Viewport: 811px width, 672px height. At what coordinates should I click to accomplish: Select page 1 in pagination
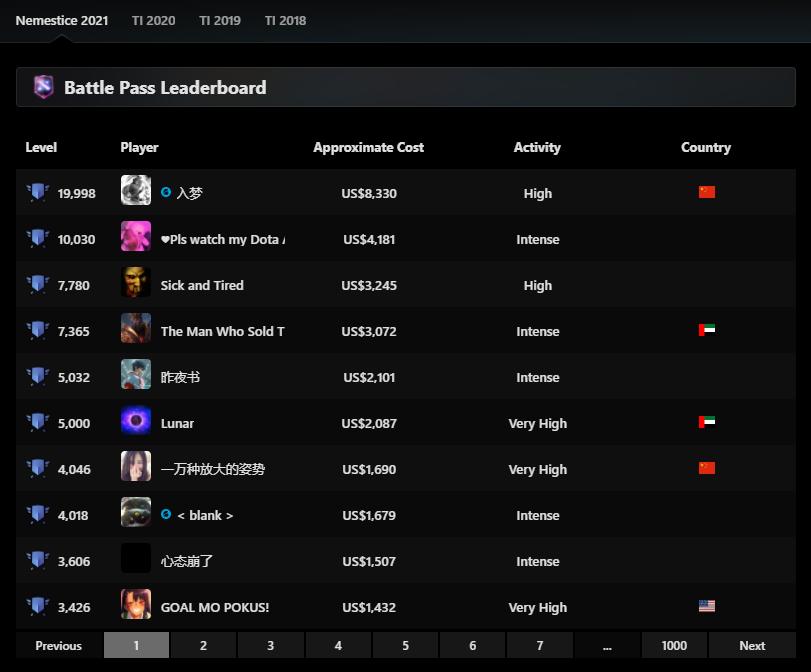coord(137,645)
